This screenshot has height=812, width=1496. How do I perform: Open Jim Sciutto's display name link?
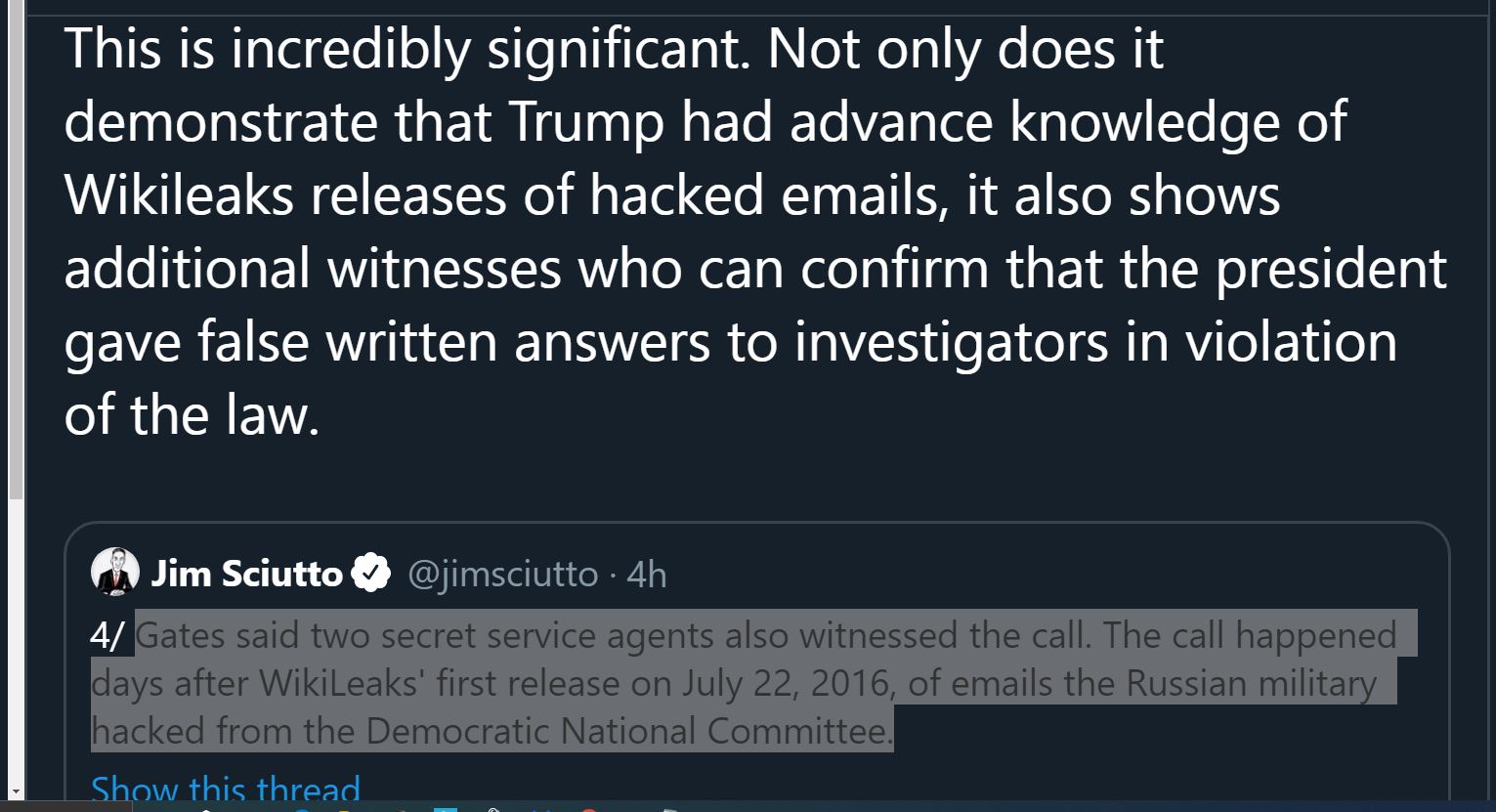[x=246, y=574]
